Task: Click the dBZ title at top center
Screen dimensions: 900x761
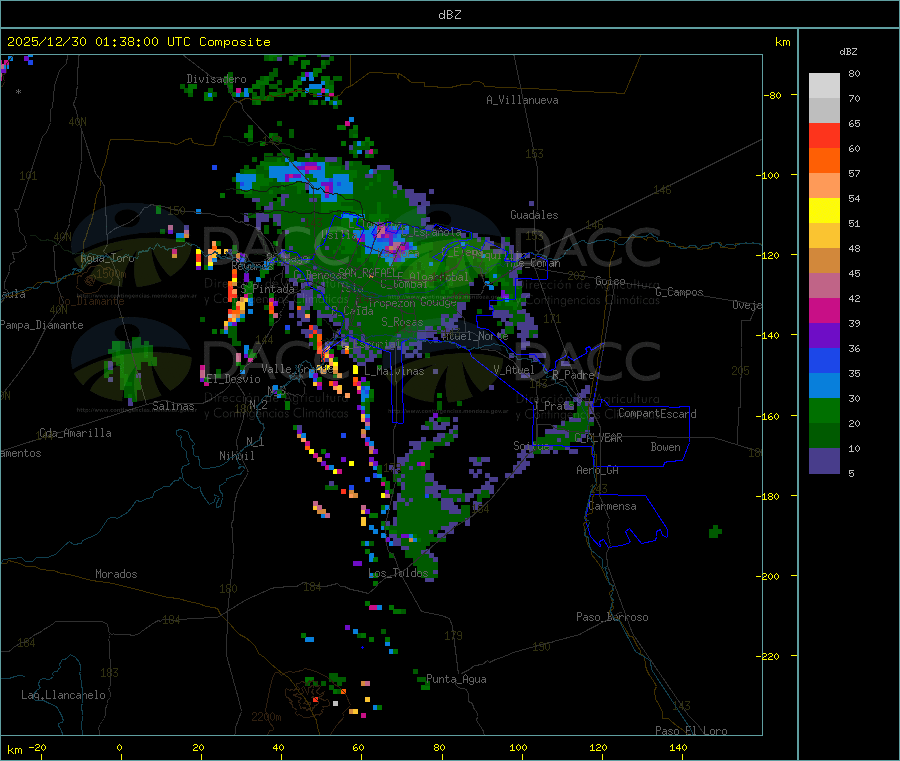Action: 449,15
